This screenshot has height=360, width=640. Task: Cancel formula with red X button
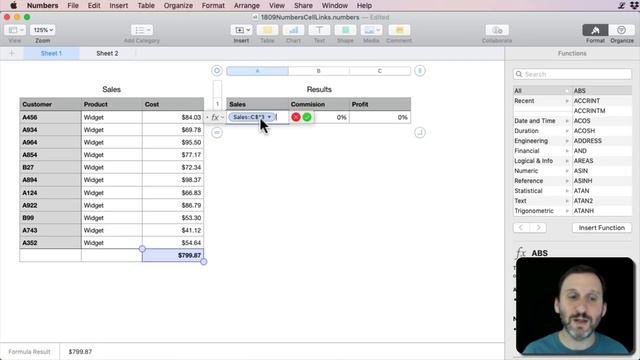click(x=296, y=117)
